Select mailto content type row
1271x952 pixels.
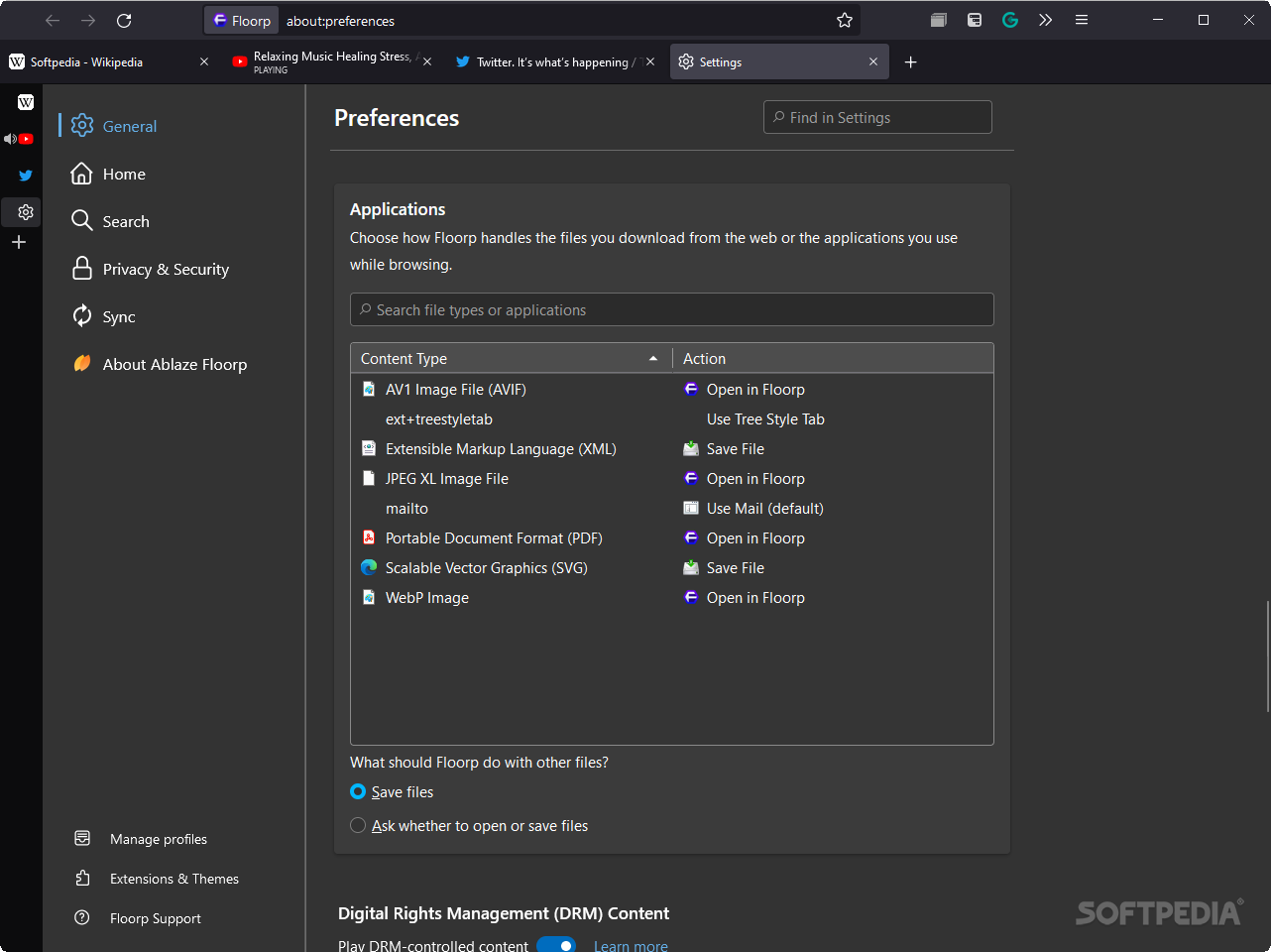(x=672, y=509)
